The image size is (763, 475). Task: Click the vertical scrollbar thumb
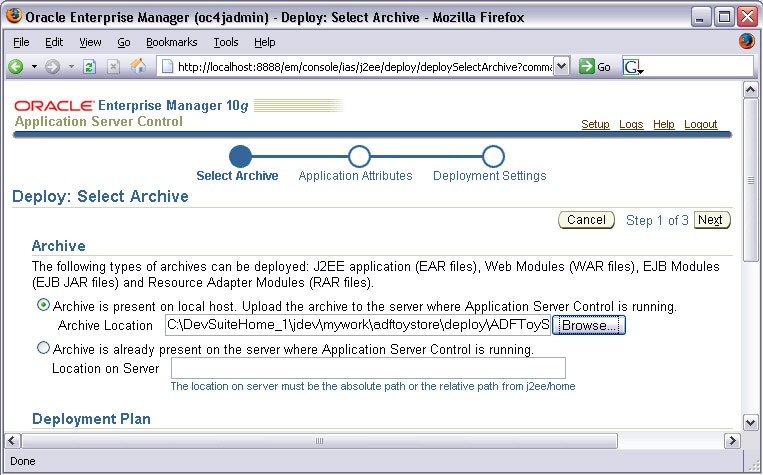coord(750,181)
